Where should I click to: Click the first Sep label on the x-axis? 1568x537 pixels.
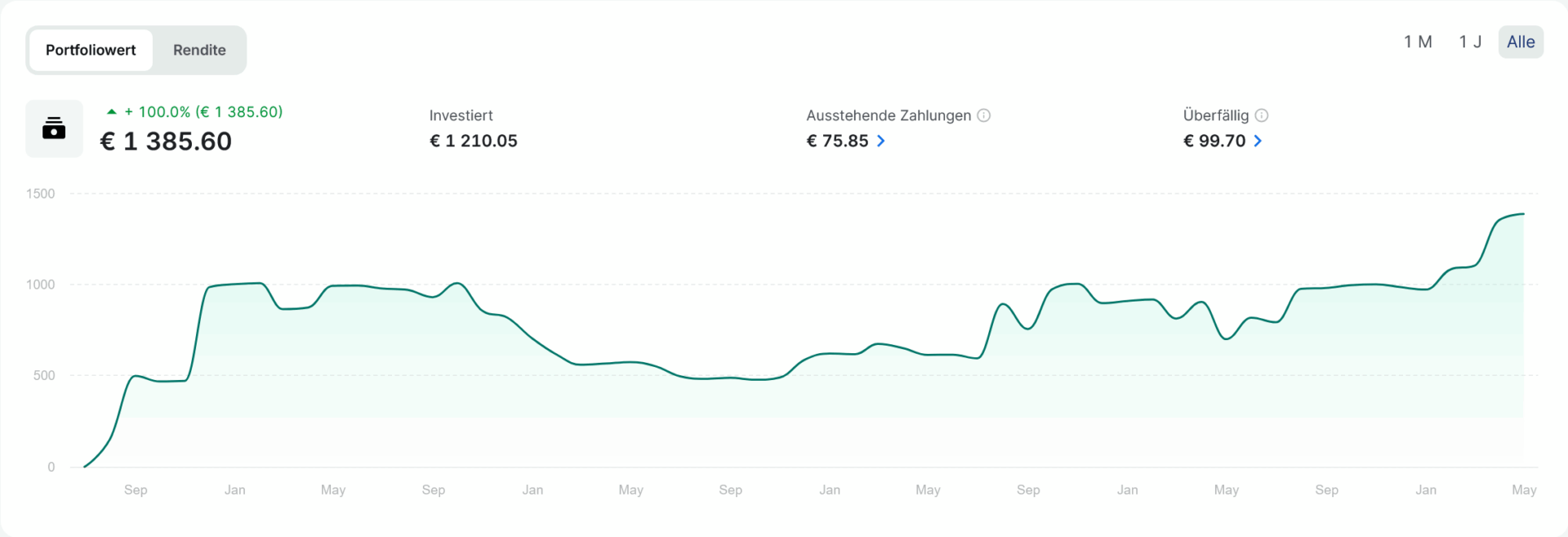coord(136,490)
